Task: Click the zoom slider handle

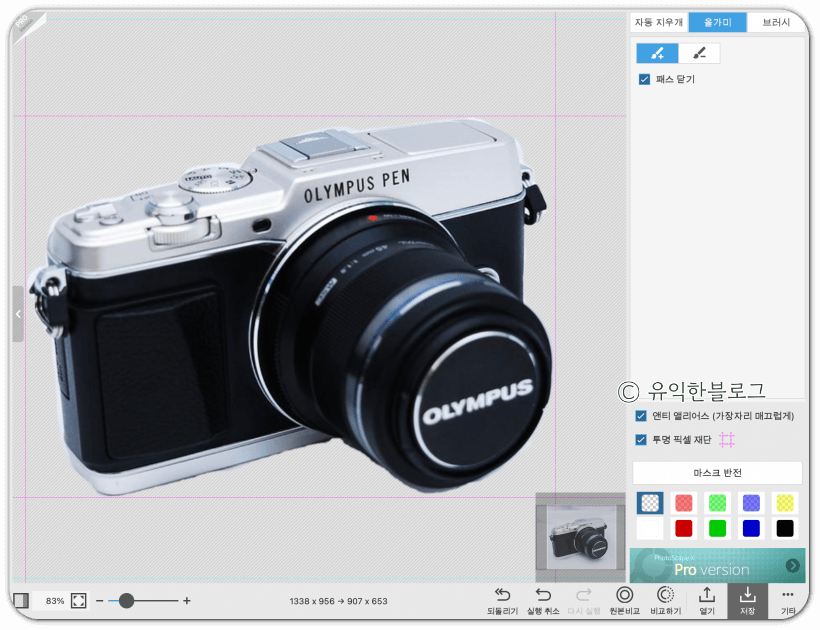Action: (x=126, y=601)
